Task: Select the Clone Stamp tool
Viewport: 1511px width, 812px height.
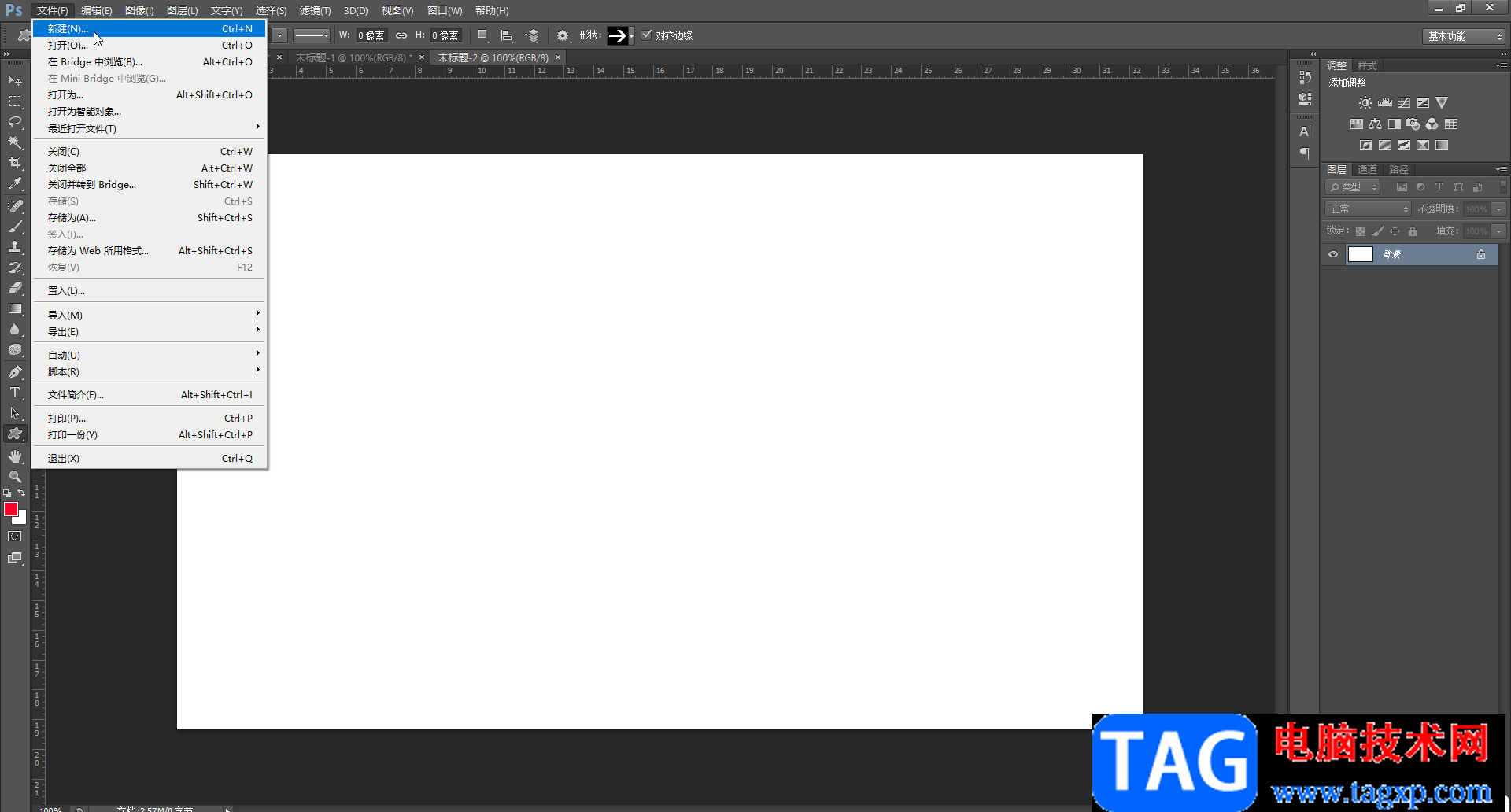Action: [15, 247]
